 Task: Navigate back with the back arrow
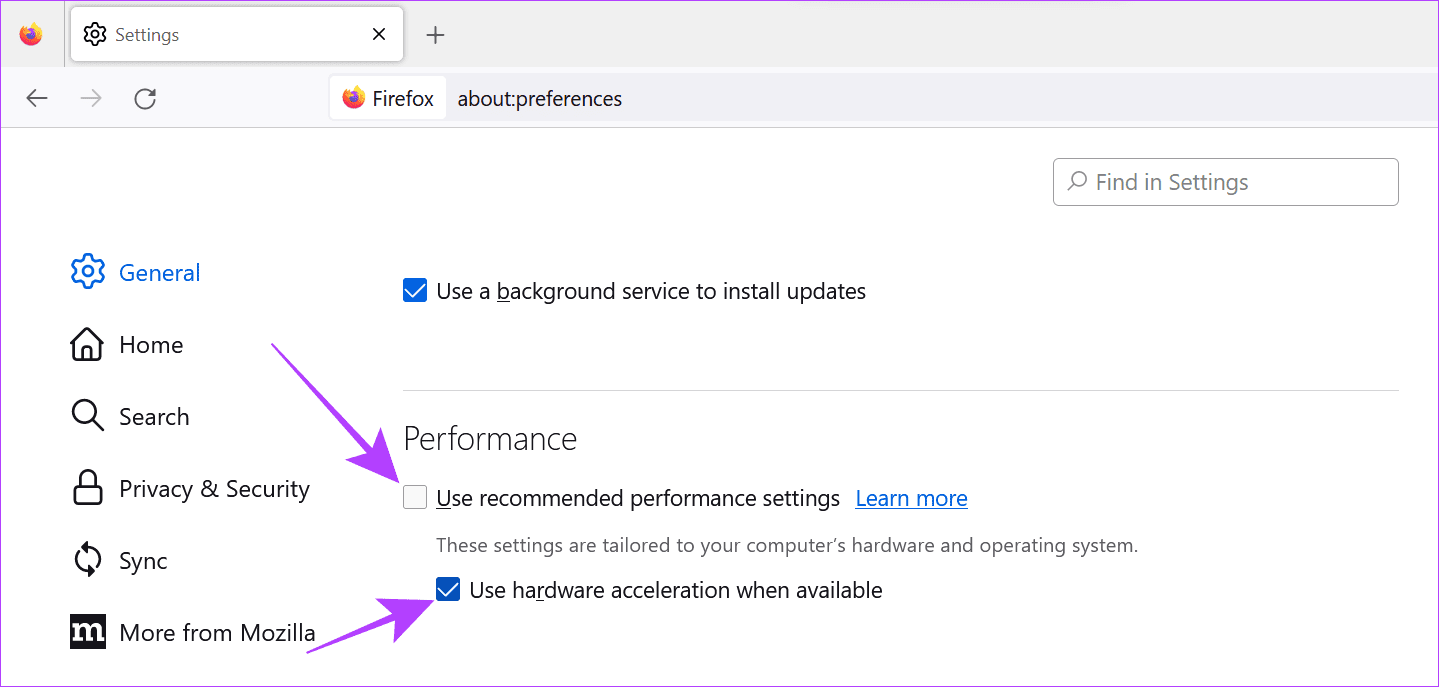click(x=36, y=98)
